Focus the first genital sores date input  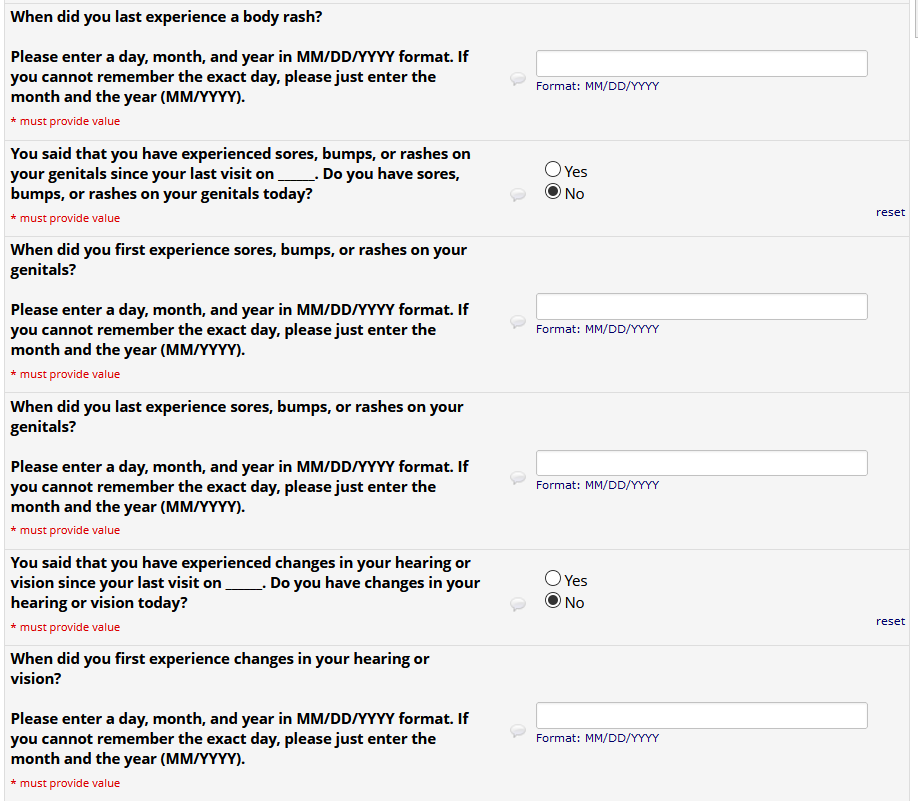click(701, 306)
